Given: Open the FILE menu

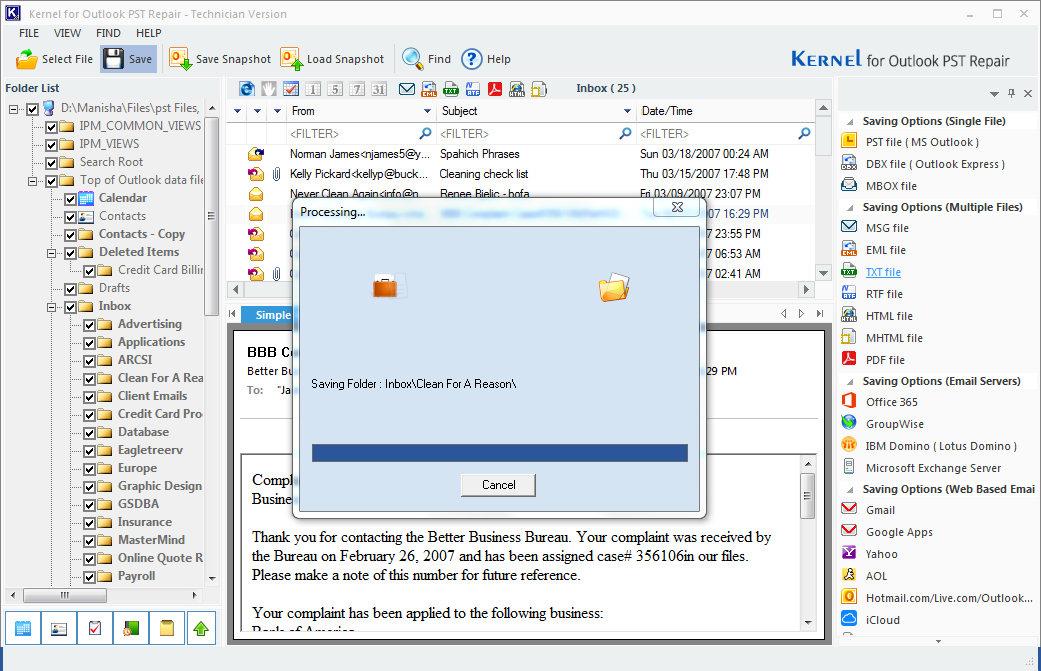Looking at the screenshot, I should (x=29, y=33).
